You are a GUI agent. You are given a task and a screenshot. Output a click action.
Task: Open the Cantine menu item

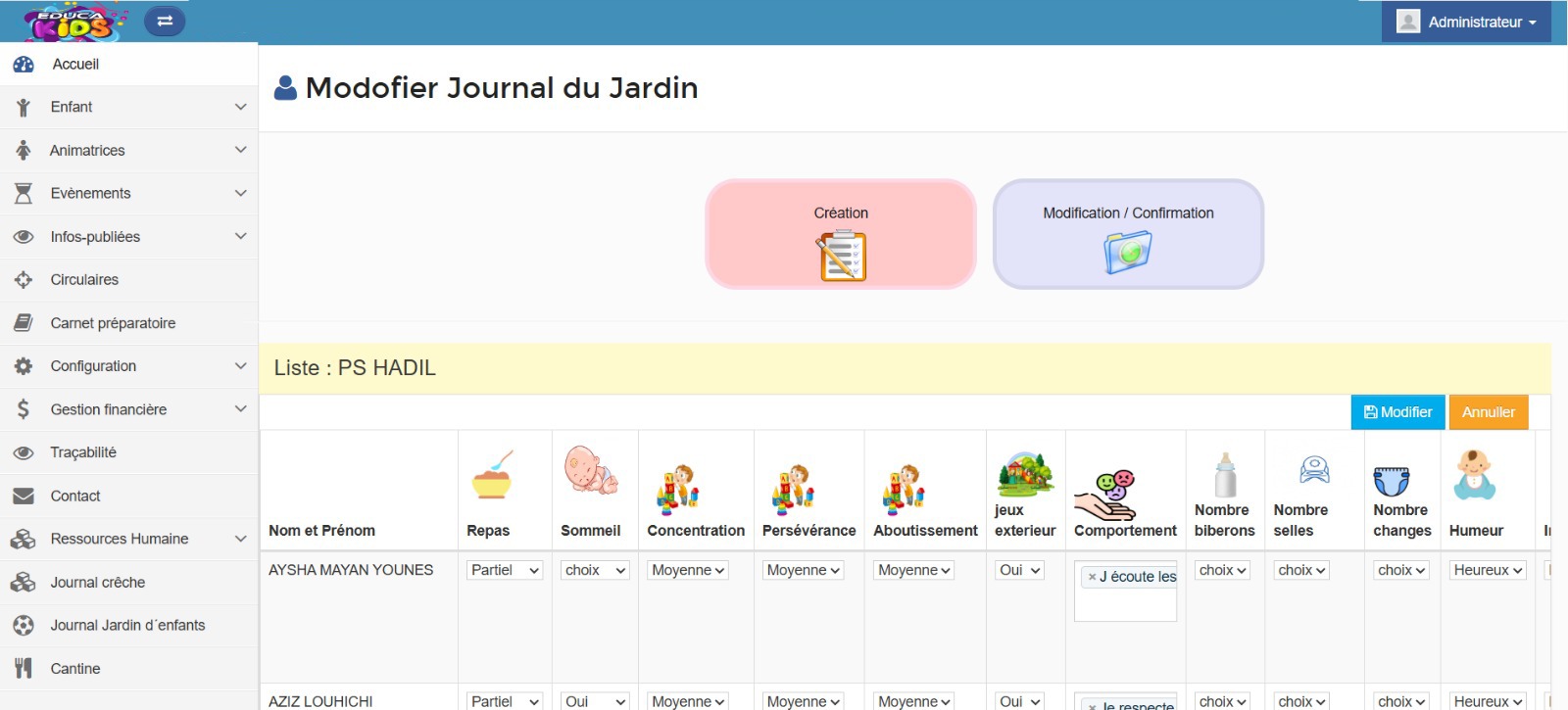coord(128,669)
